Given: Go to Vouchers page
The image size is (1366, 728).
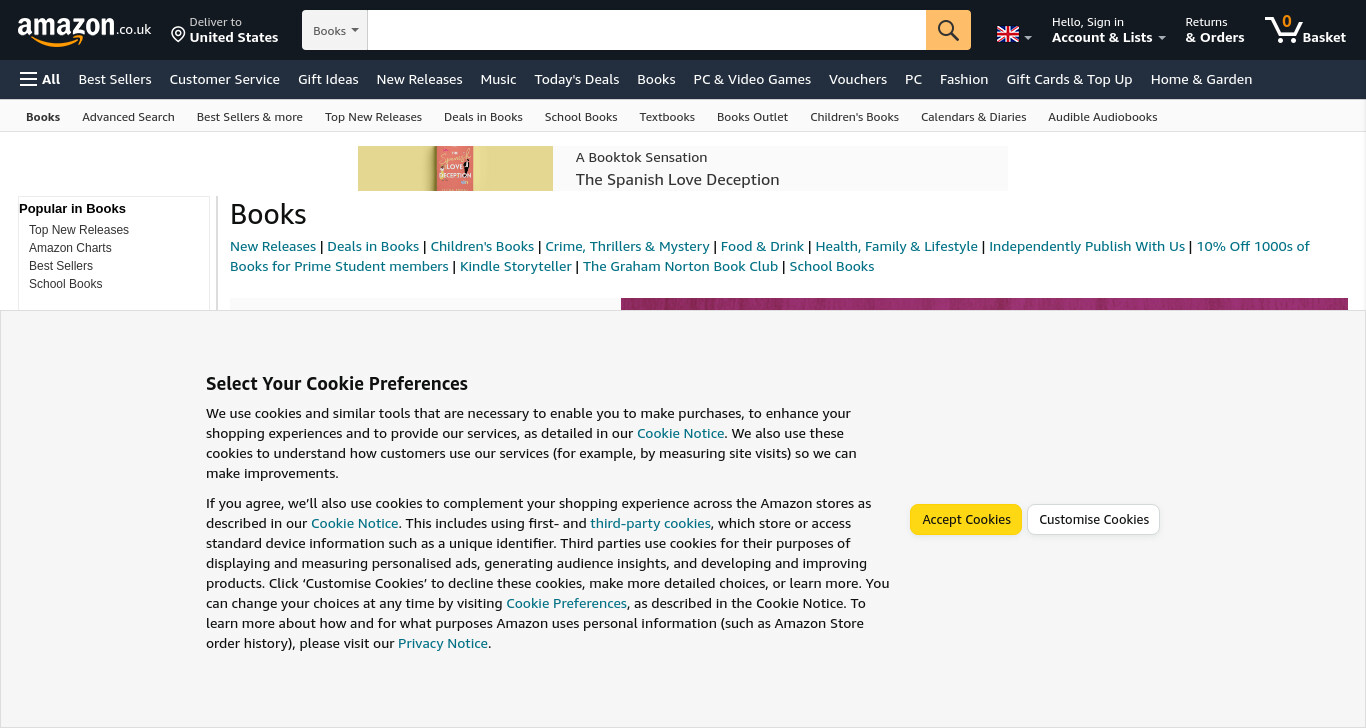Looking at the screenshot, I should coord(858,79).
